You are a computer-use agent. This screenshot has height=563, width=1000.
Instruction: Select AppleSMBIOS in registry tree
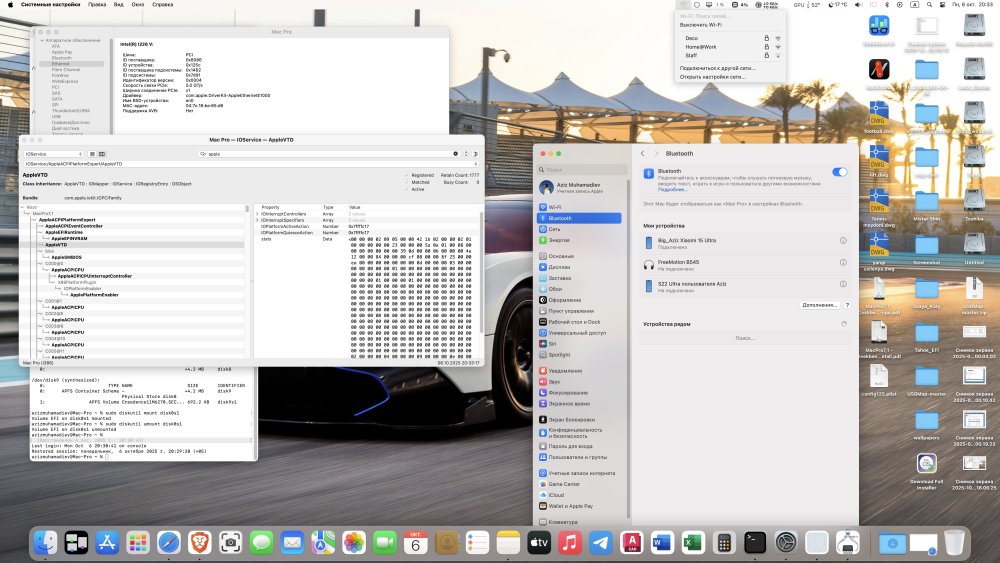pyautogui.click(x=66, y=258)
